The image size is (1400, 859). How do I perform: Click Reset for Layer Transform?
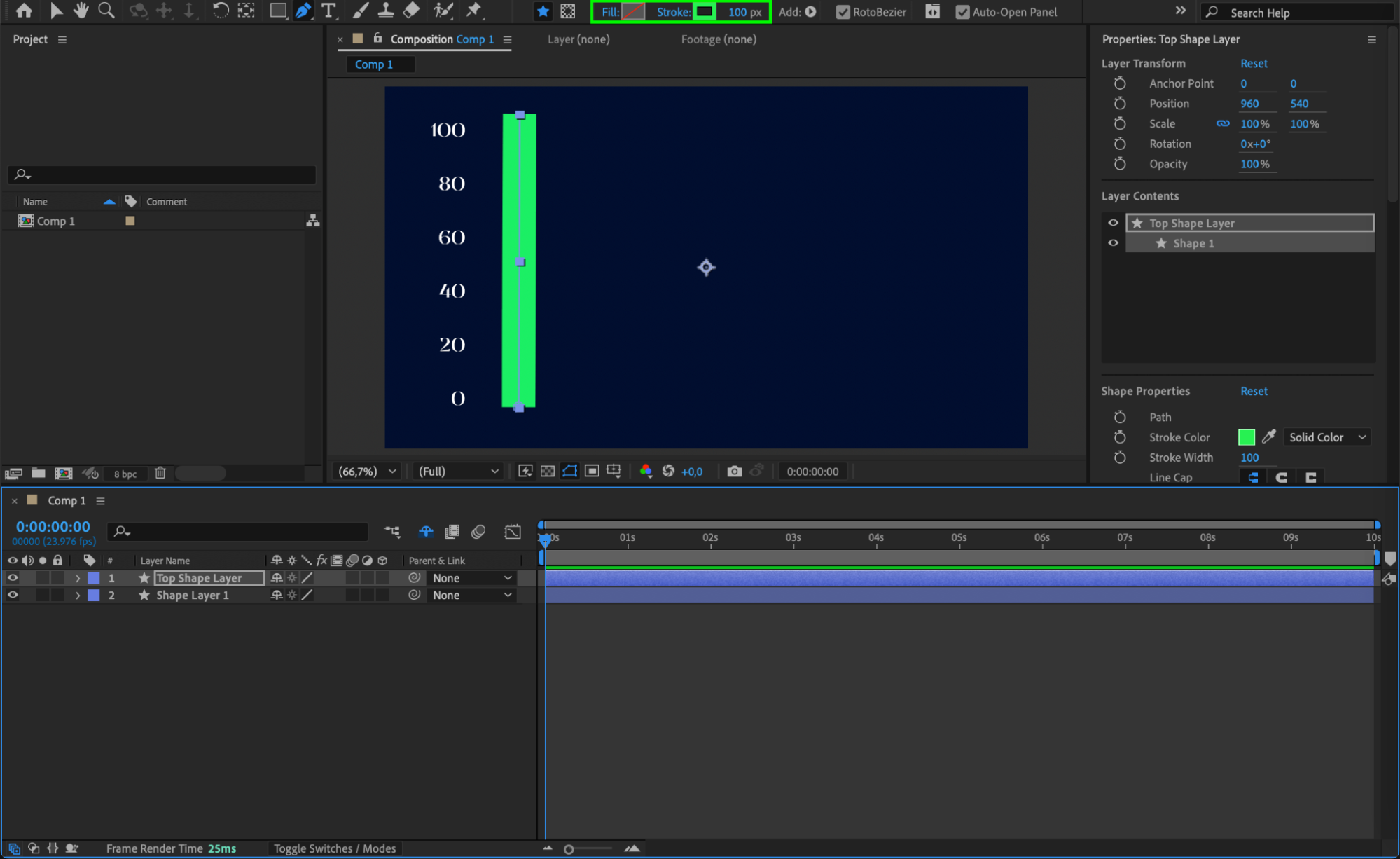tap(1253, 63)
